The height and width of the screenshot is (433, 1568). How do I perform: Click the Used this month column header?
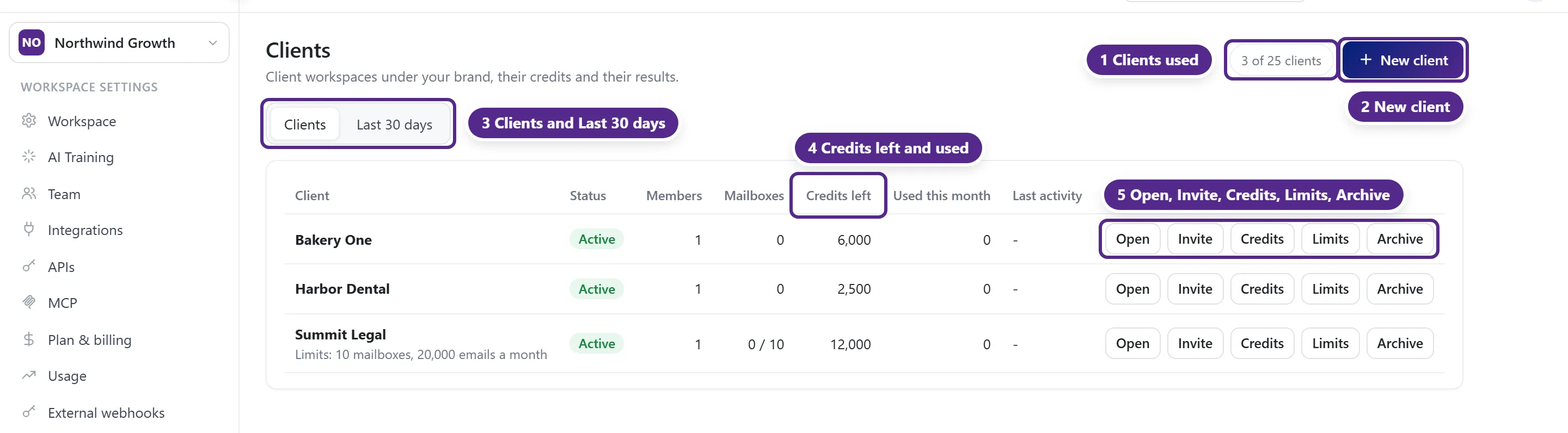click(942, 195)
